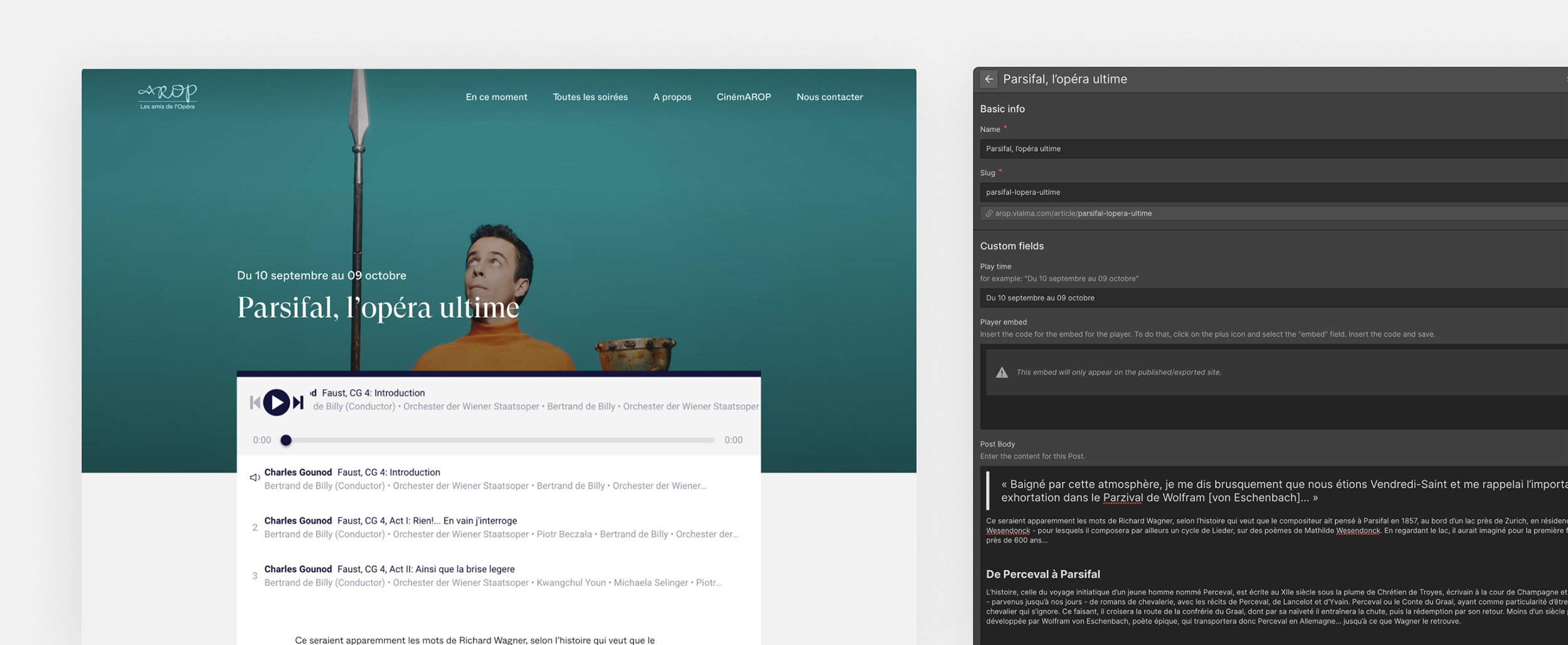The image size is (1568, 645).
Task: Click the link icon beside article URL
Action: (x=989, y=214)
